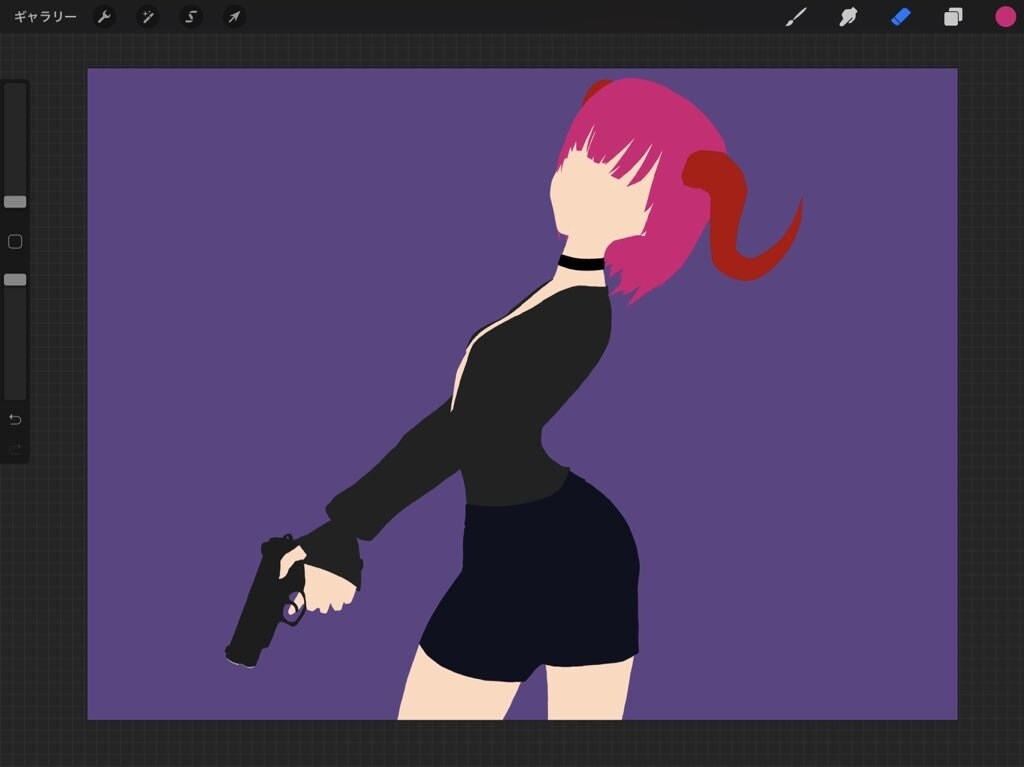Select the Smudge tool

coord(848,17)
